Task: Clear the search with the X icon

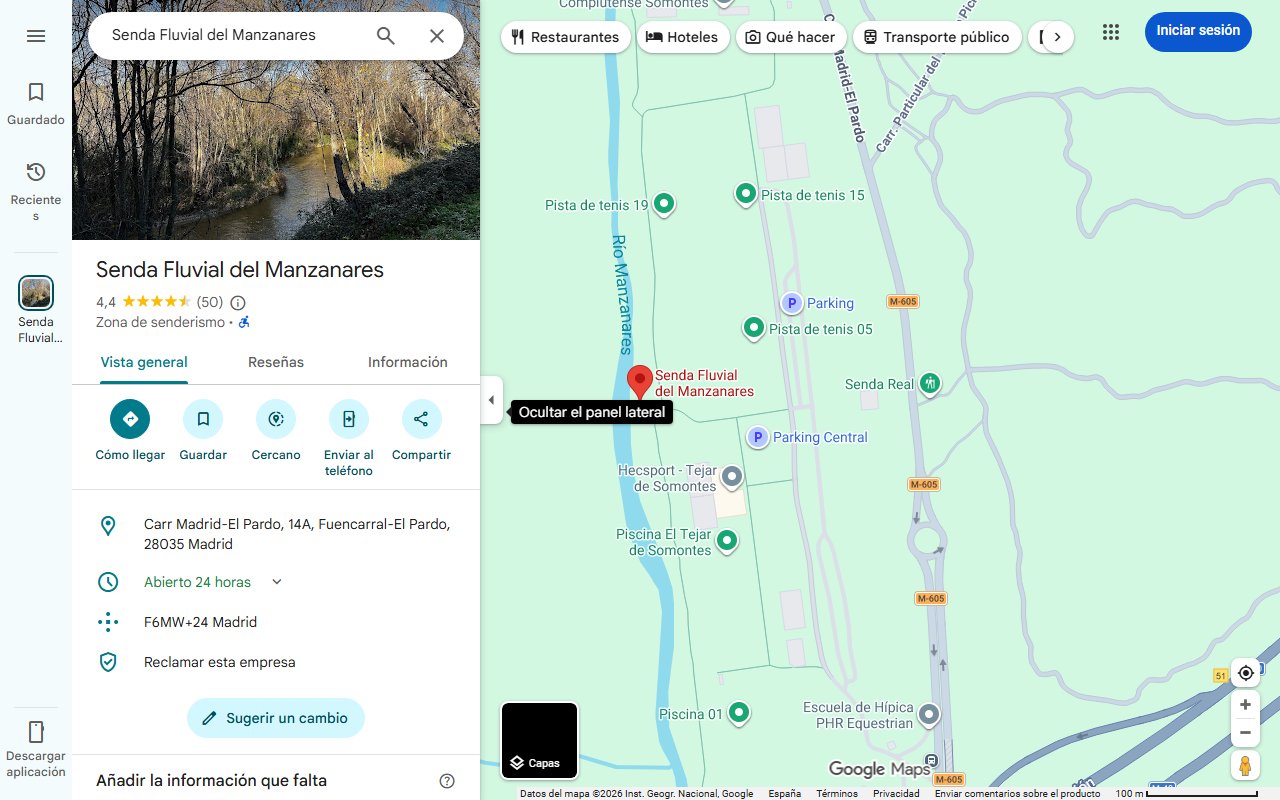Action: click(x=437, y=35)
